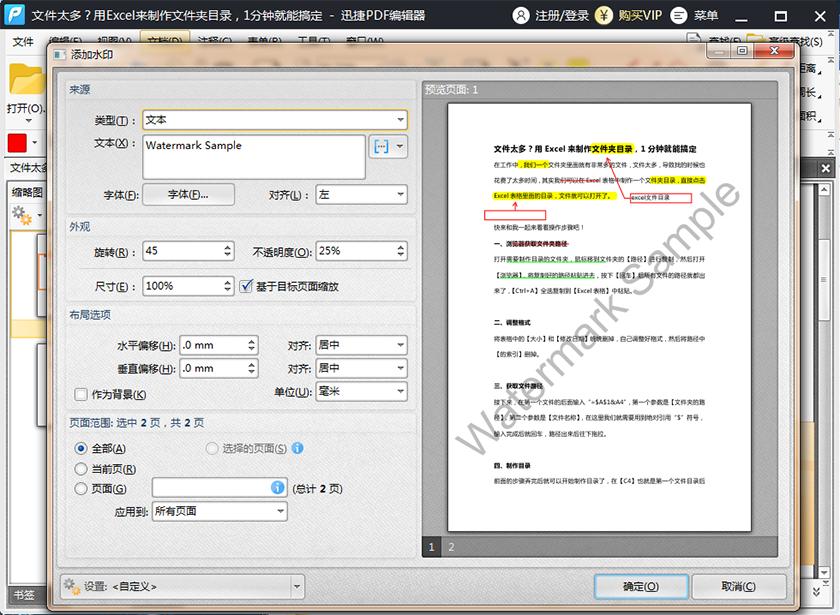Click the macro bracket icon next to text field

(382, 147)
